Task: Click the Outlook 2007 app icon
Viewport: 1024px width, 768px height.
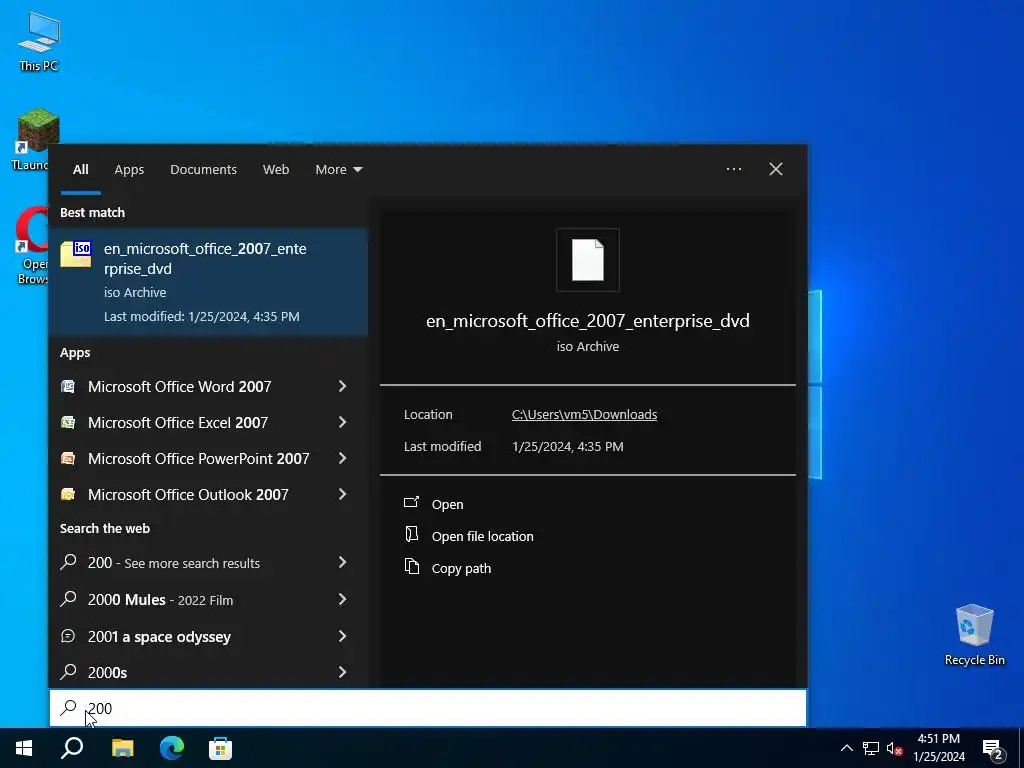Action: click(68, 494)
